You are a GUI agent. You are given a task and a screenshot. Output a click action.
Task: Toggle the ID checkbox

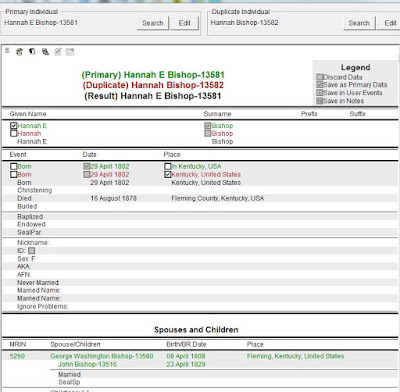[31, 251]
